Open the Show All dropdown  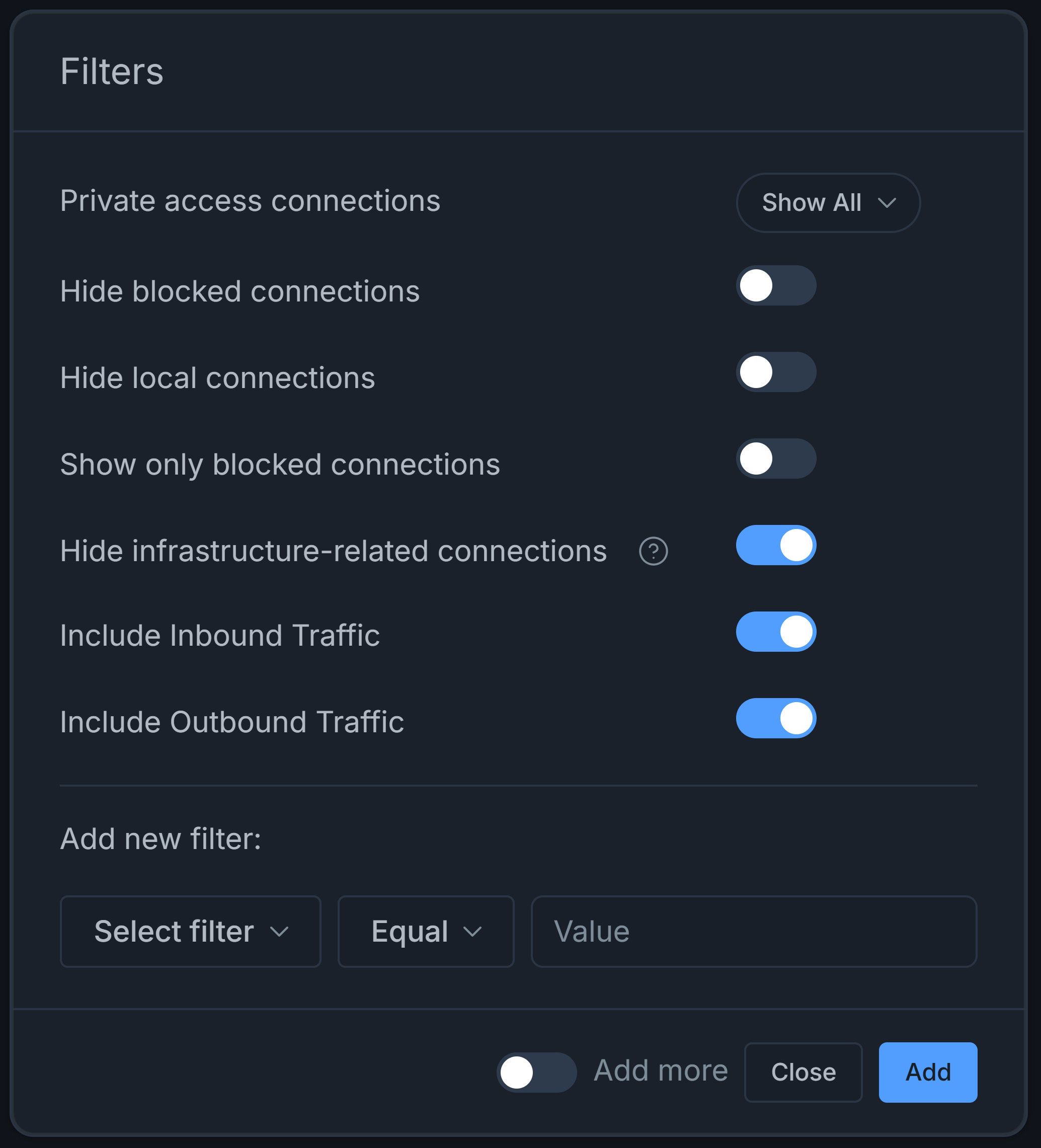[x=828, y=202]
